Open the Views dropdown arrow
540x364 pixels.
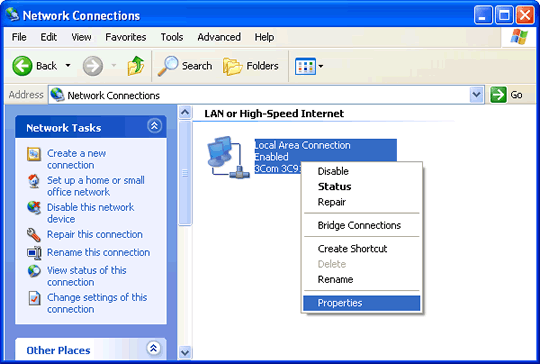[x=321, y=66]
